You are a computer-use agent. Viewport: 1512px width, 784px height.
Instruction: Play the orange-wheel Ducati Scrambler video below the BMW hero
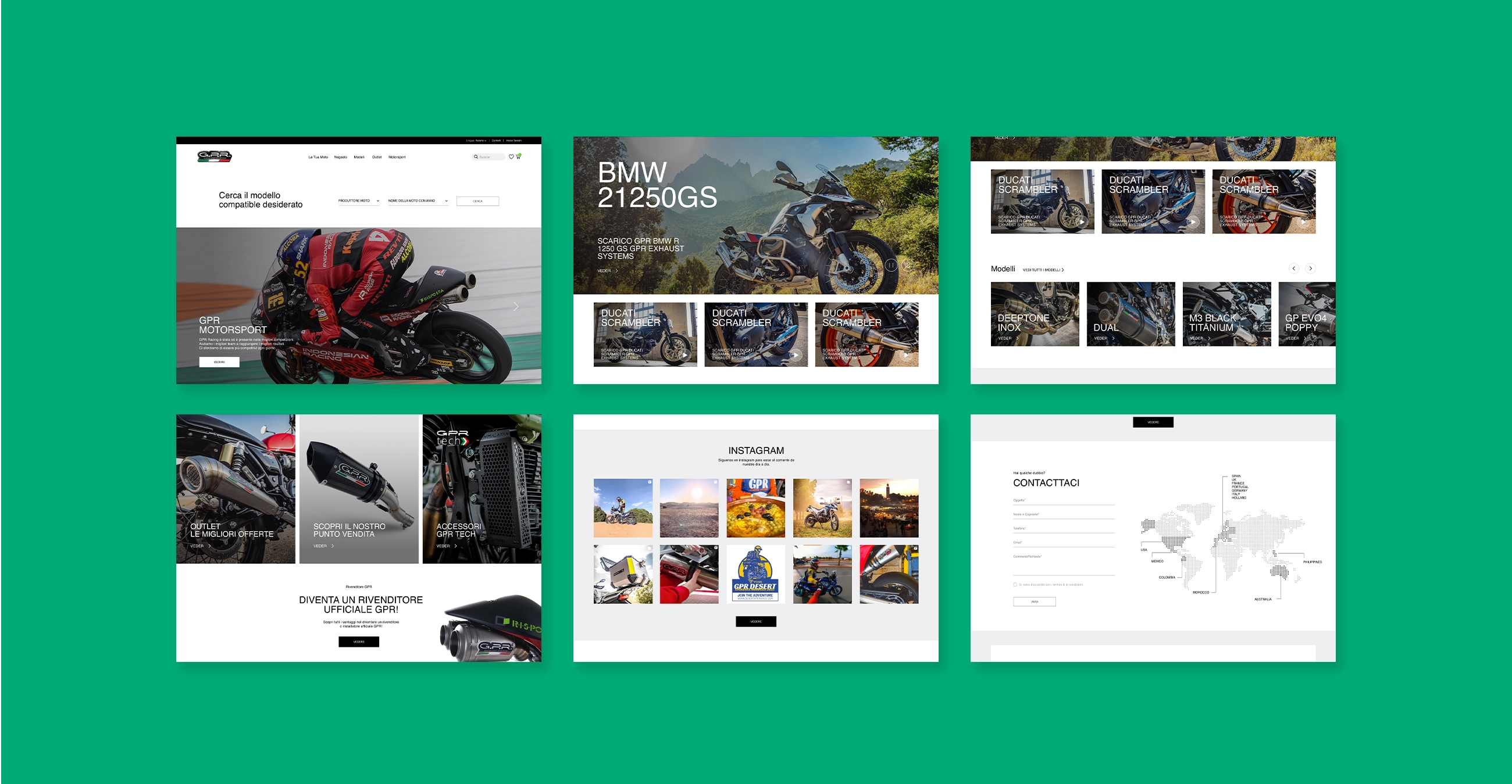(905, 355)
